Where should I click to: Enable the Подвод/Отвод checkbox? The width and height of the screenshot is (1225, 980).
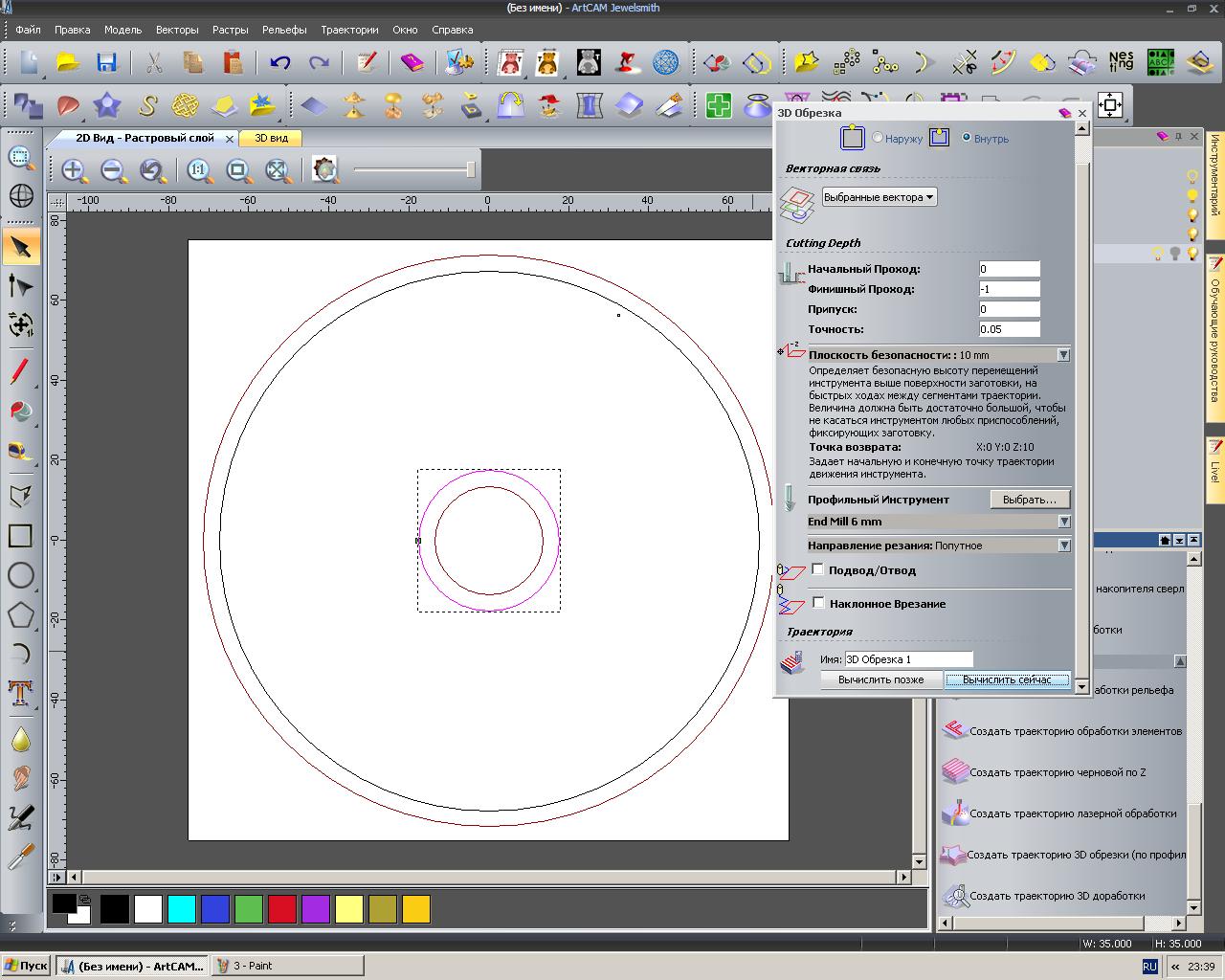point(818,569)
